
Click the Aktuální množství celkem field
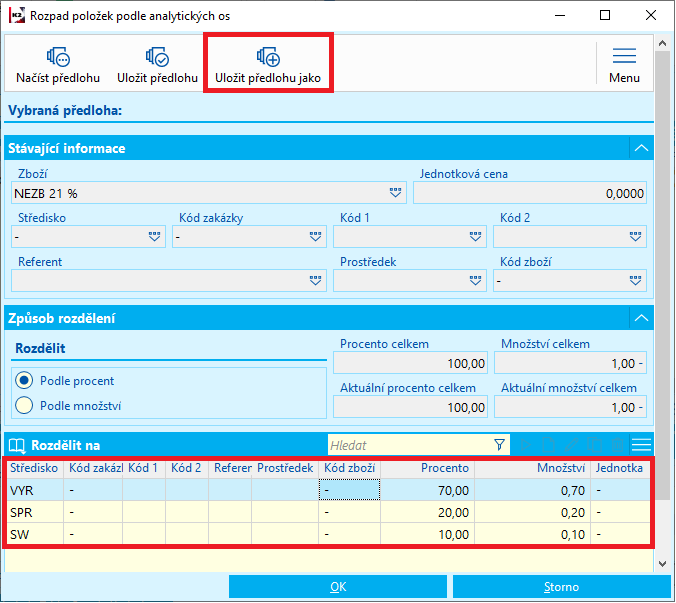(x=570, y=407)
